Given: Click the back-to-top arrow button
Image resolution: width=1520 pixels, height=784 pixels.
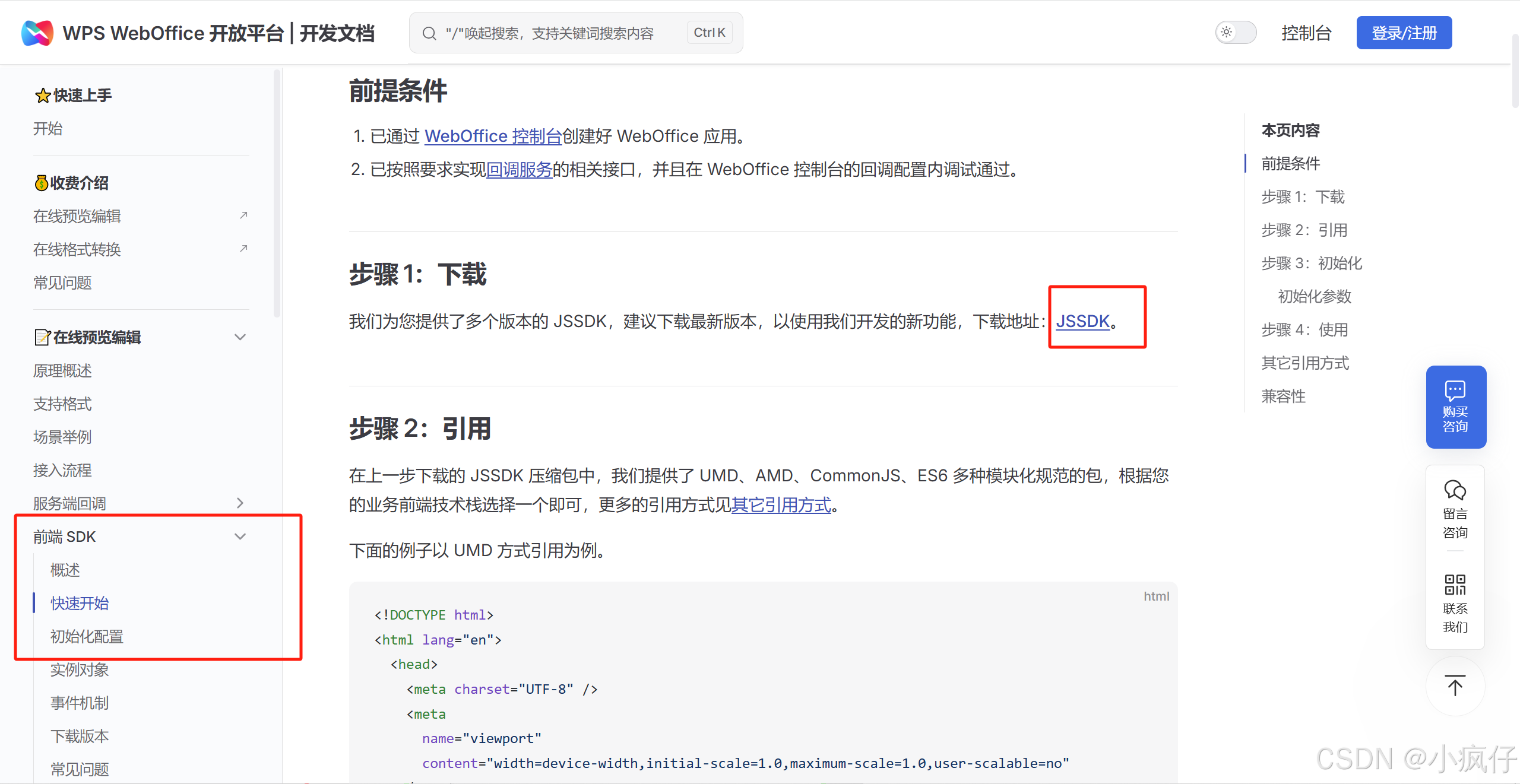Looking at the screenshot, I should click(x=1455, y=686).
